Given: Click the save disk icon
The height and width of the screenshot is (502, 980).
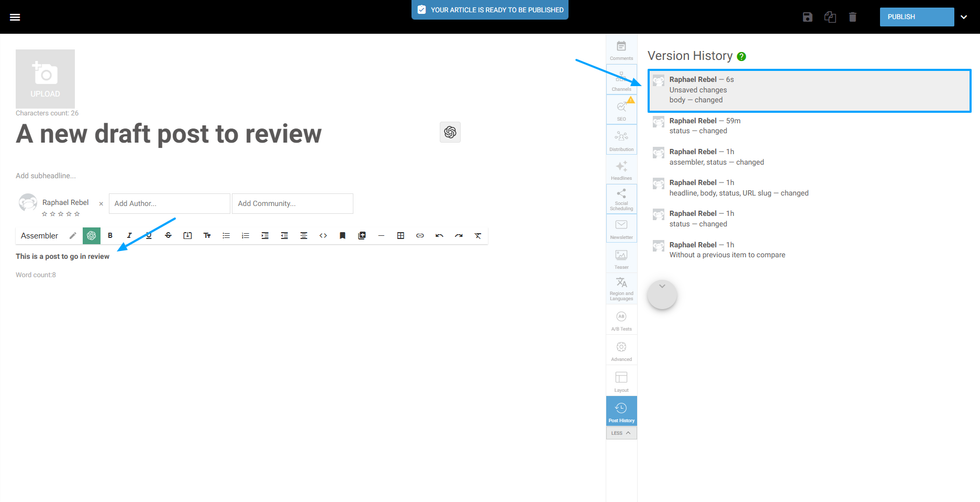Looking at the screenshot, I should coord(807,17).
